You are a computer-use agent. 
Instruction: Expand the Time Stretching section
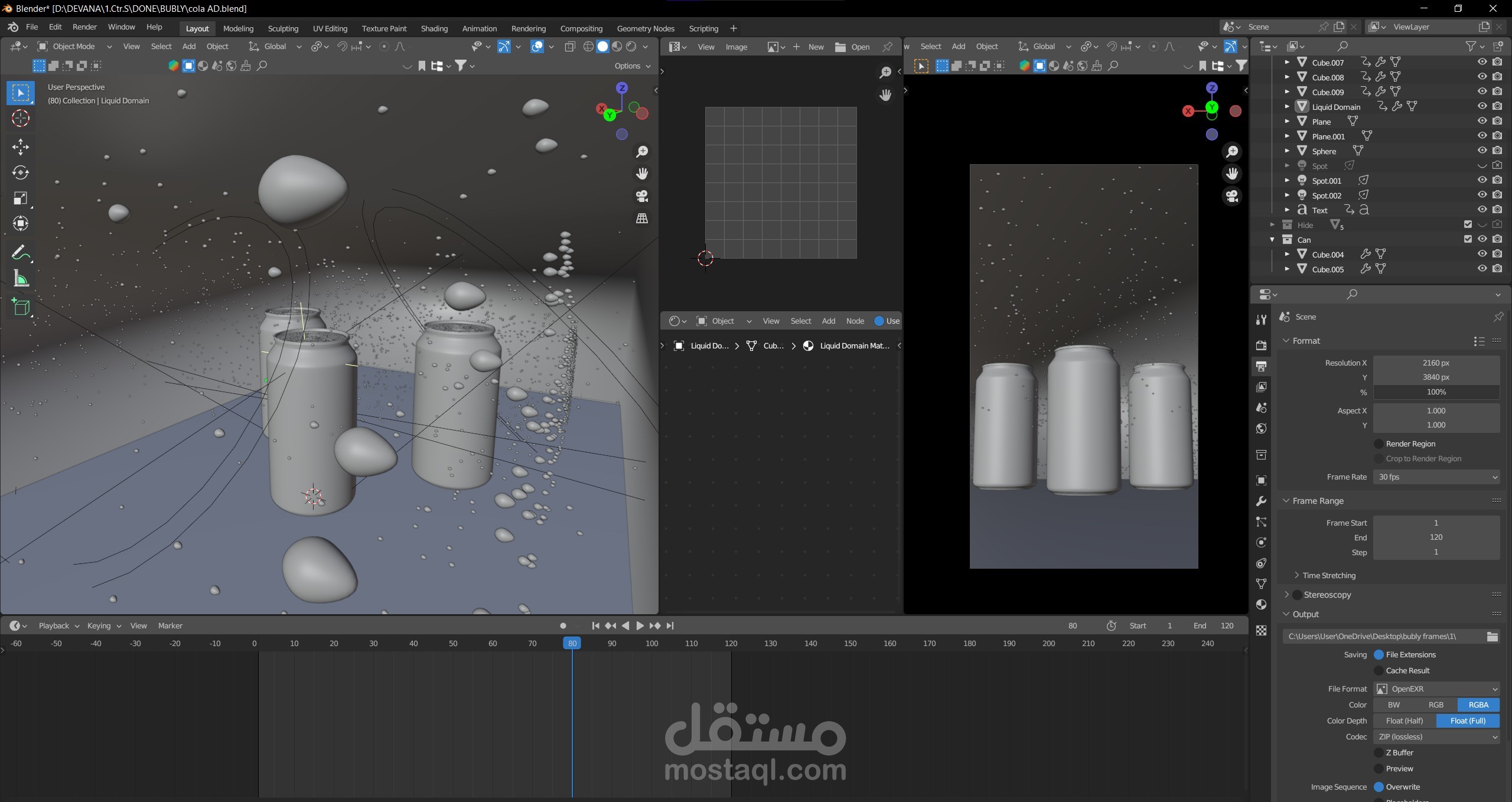point(1328,575)
